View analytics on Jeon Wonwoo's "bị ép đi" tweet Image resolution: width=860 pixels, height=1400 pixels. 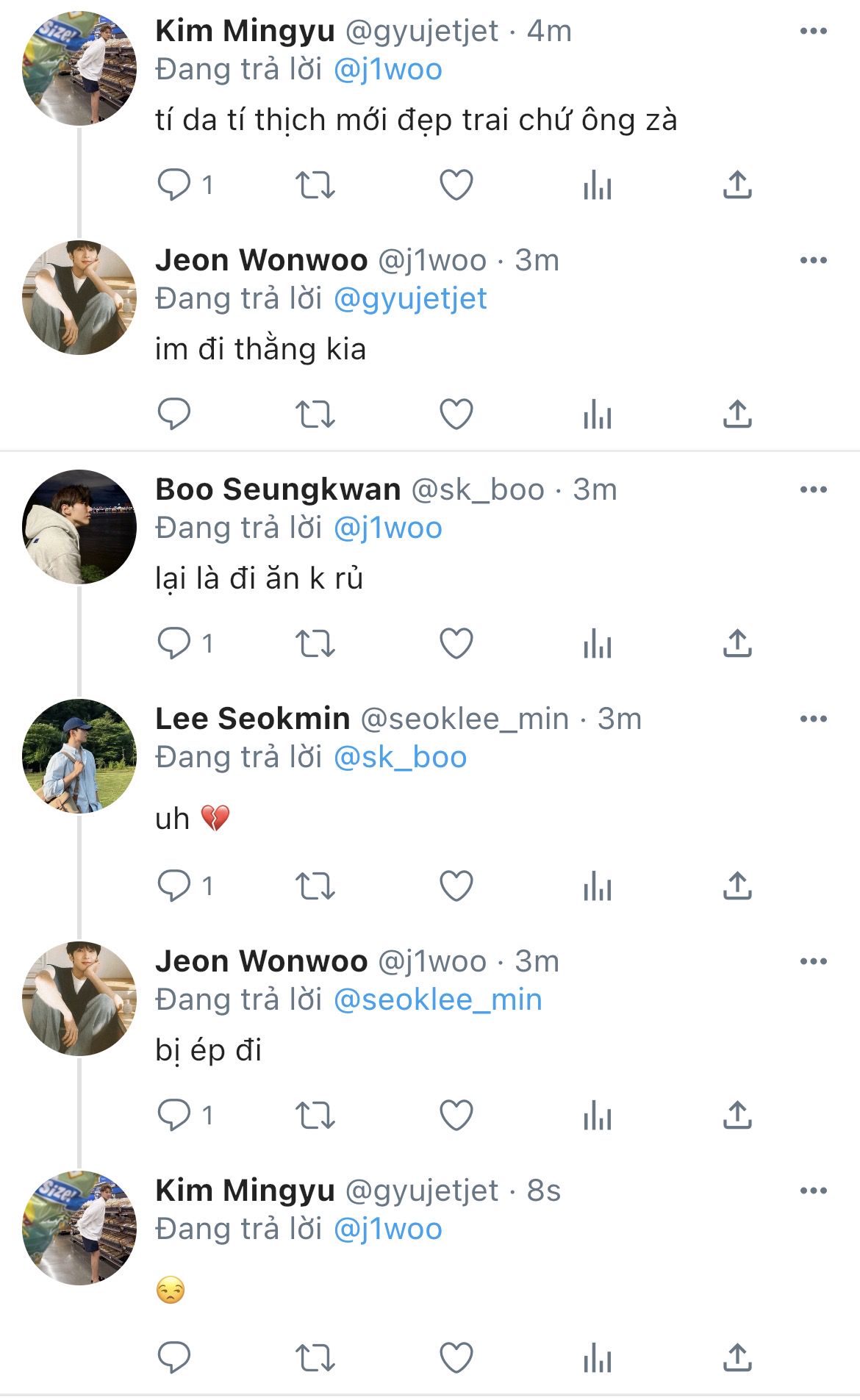(x=597, y=1116)
